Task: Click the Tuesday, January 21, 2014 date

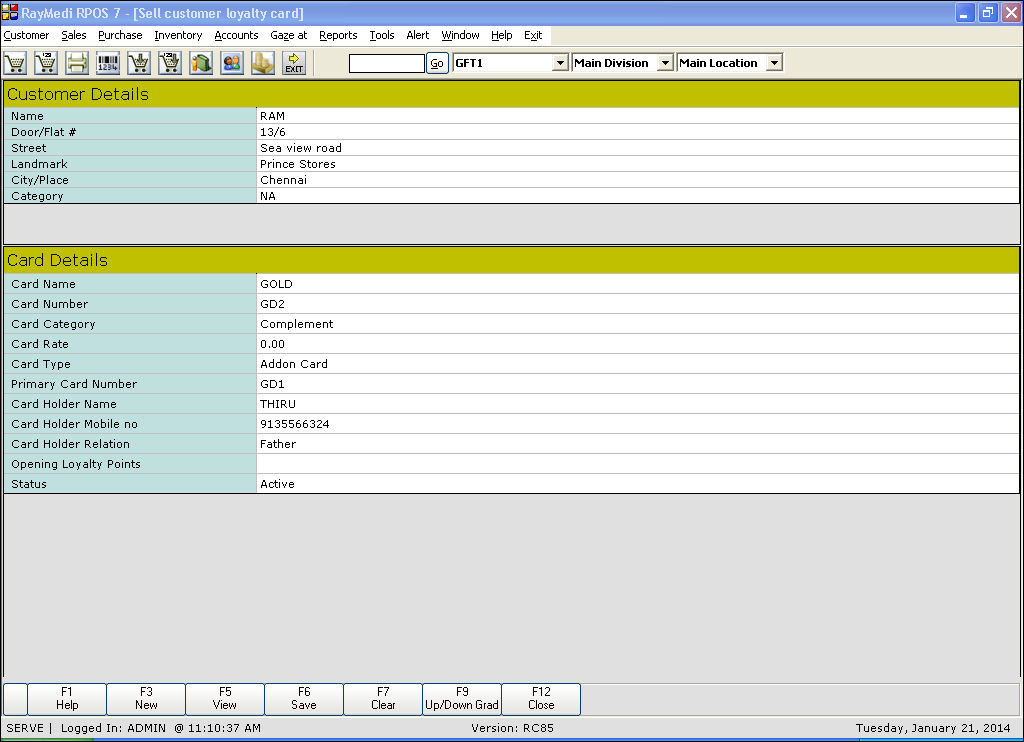Action: [x=933, y=728]
